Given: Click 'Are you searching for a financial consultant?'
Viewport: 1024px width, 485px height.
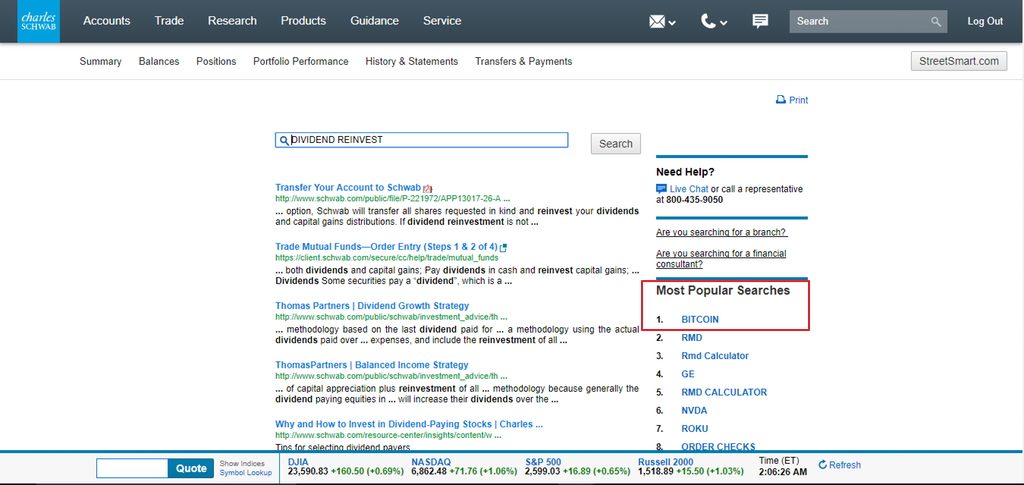Looking at the screenshot, I should [721, 258].
